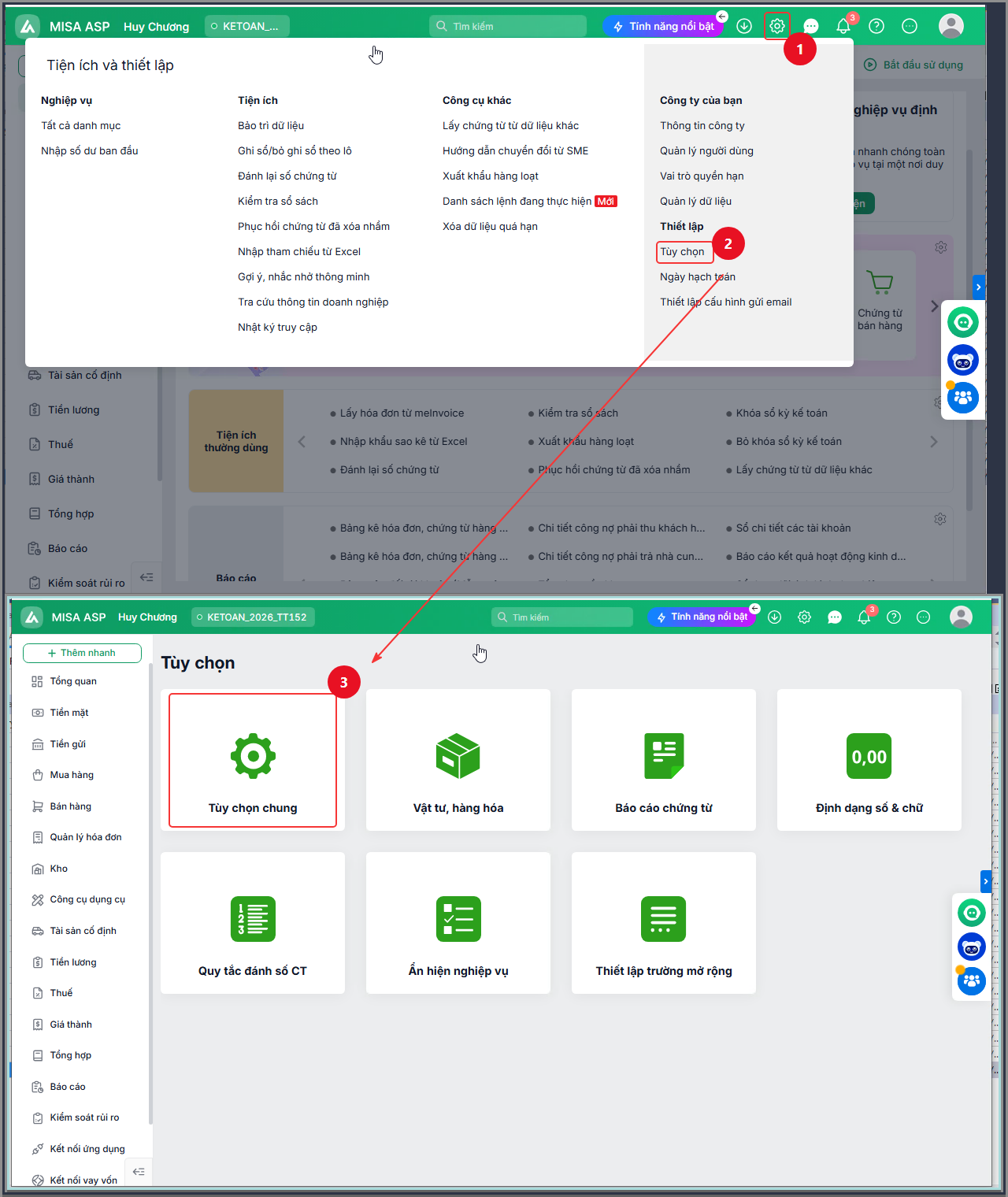
Task: Click the MISA ASP logo in the Tùy chọn window
Action: (31, 617)
